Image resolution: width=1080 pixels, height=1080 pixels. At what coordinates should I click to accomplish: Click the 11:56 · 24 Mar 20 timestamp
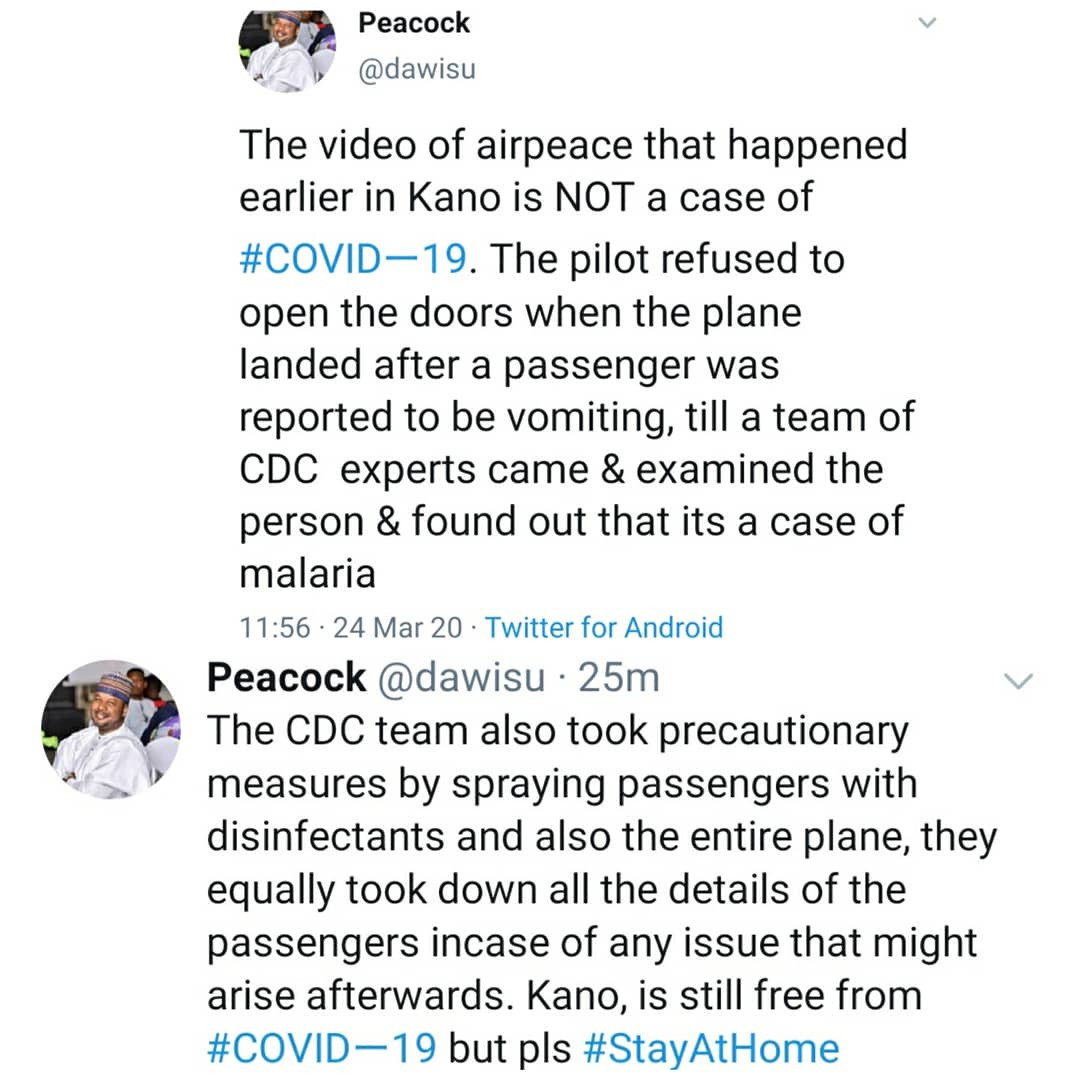[351, 627]
